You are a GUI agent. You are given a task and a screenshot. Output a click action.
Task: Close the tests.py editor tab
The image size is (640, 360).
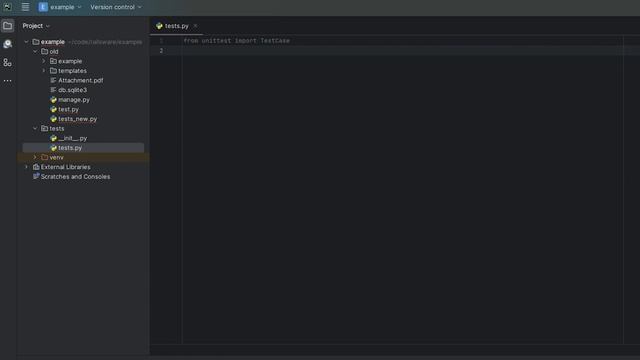click(196, 26)
